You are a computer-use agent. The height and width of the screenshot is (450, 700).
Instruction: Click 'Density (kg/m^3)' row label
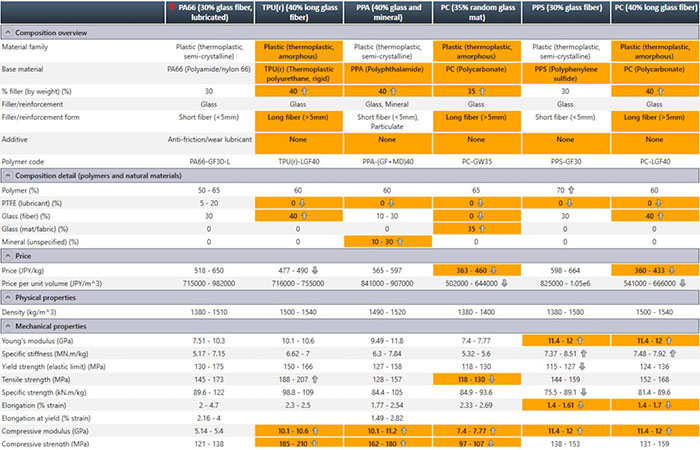click(29, 312)
